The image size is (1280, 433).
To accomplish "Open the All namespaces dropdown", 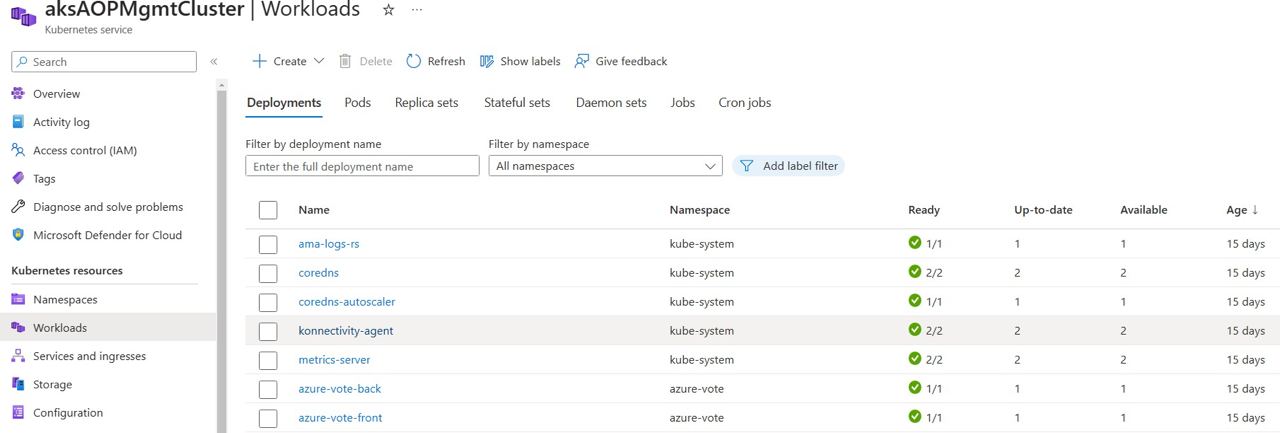I will click(x=605, y=166).
